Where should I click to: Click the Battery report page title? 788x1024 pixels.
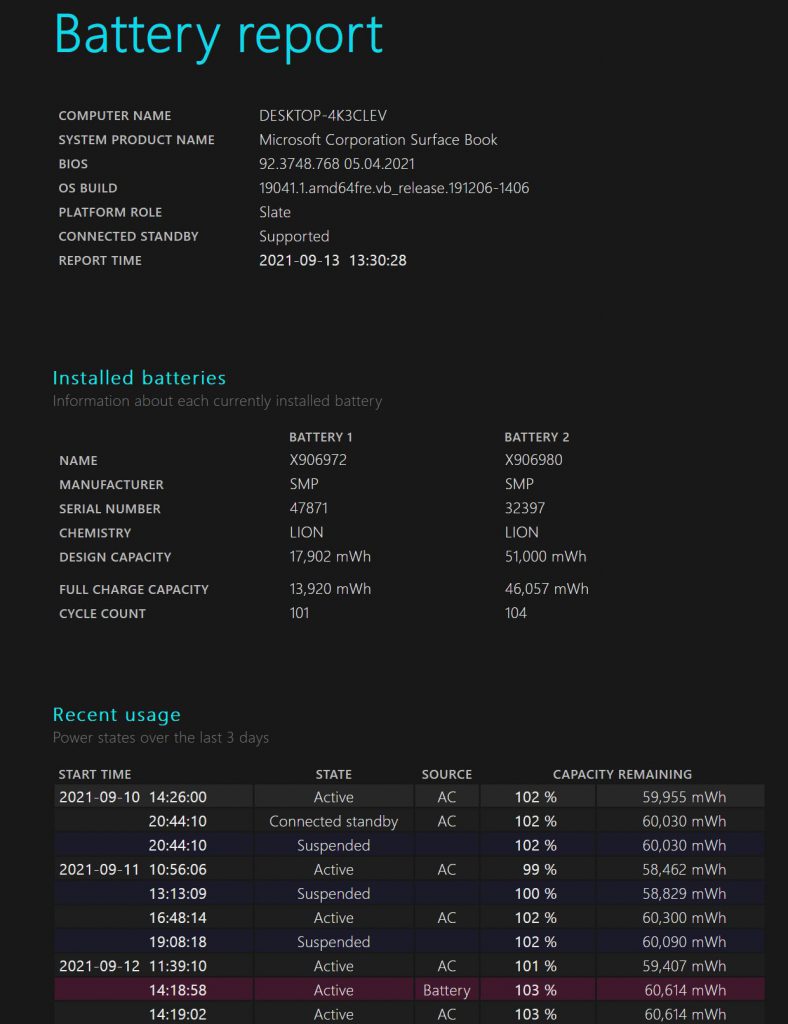coord(218,35)
